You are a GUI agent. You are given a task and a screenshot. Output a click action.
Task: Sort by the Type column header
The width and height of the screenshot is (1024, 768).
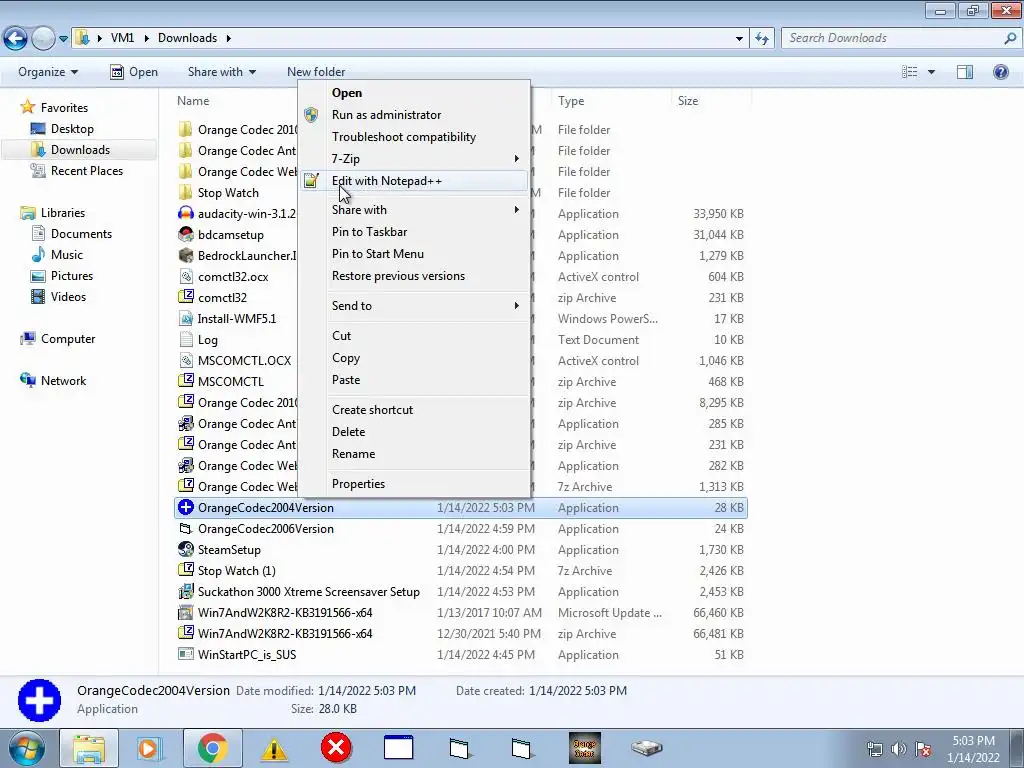click(571, 101)
